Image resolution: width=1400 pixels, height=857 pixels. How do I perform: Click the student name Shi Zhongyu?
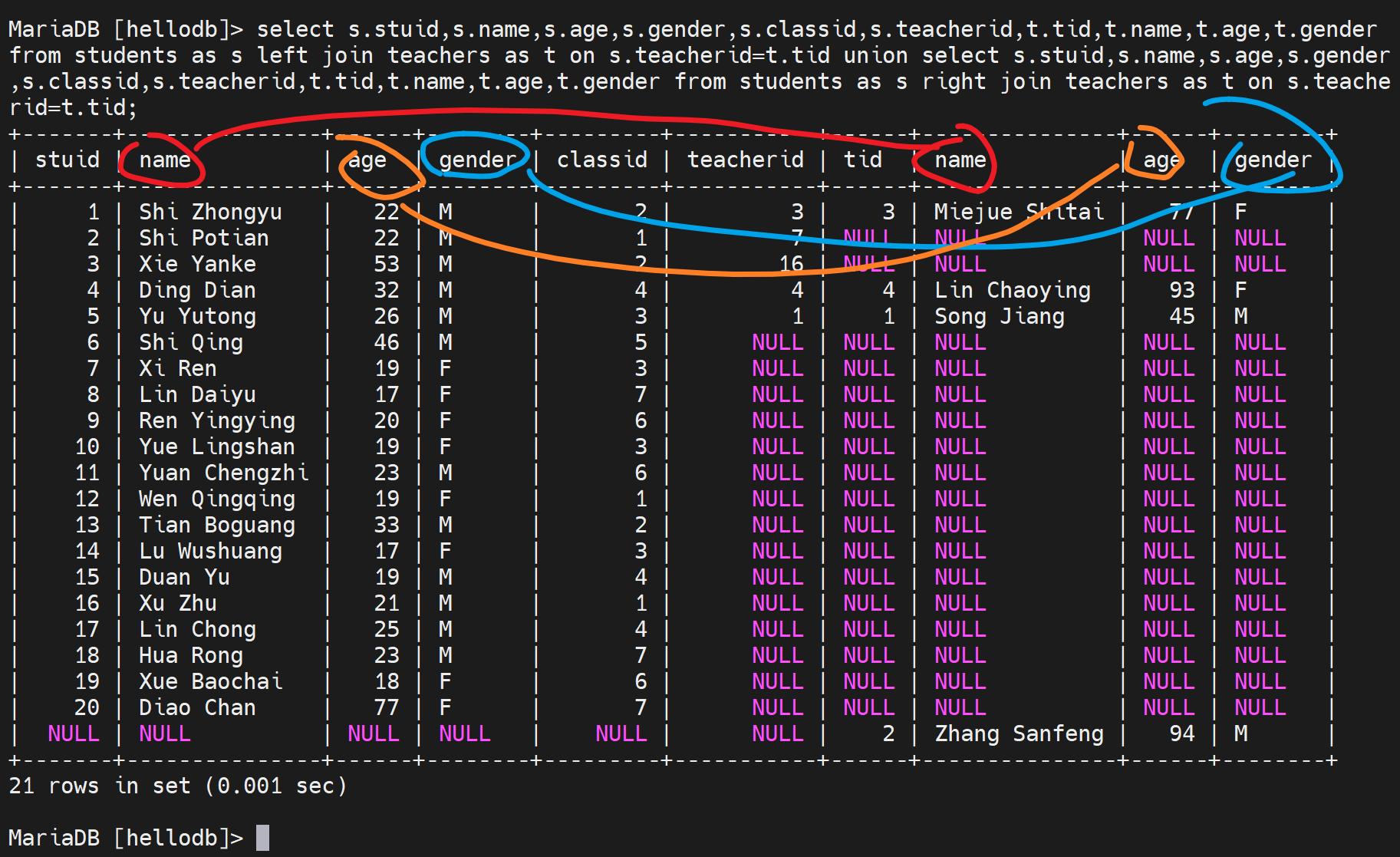(210, 212)
